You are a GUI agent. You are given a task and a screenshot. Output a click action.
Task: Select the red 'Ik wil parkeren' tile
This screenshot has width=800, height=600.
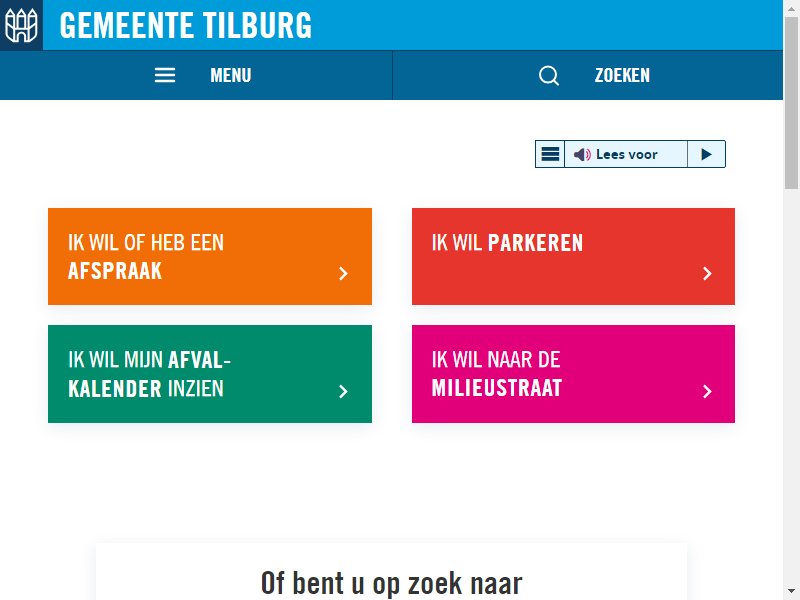click(573, 256)
